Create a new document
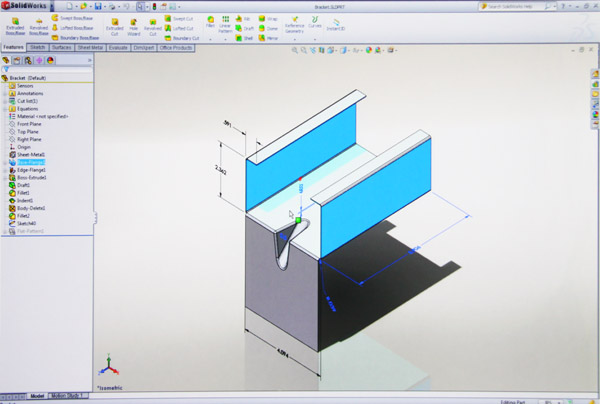The width and height of the screenshot is (600, 404). [x=69, y=6]
